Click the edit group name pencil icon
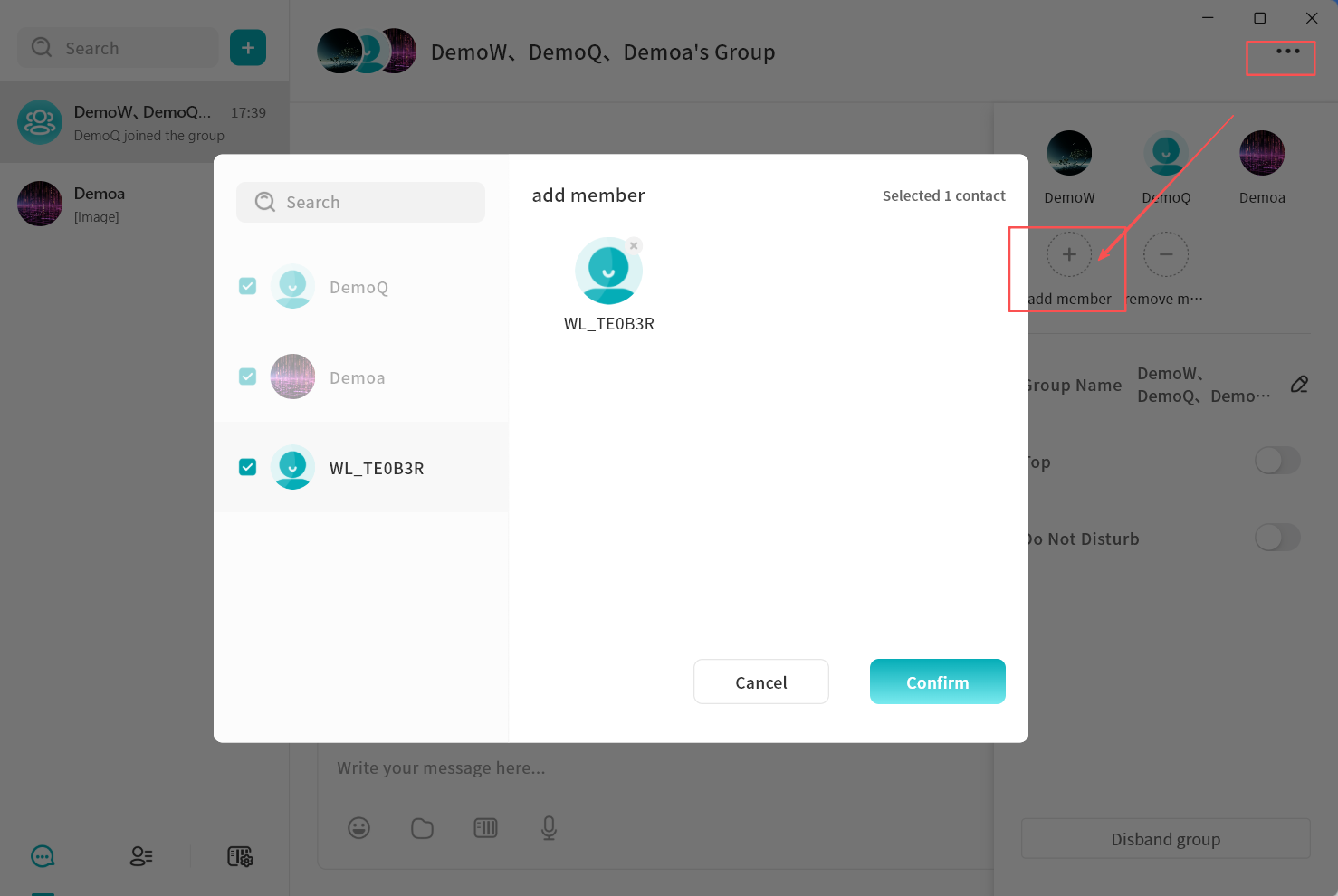This screenshot has width=1338, height=896. coord(1299,385)
